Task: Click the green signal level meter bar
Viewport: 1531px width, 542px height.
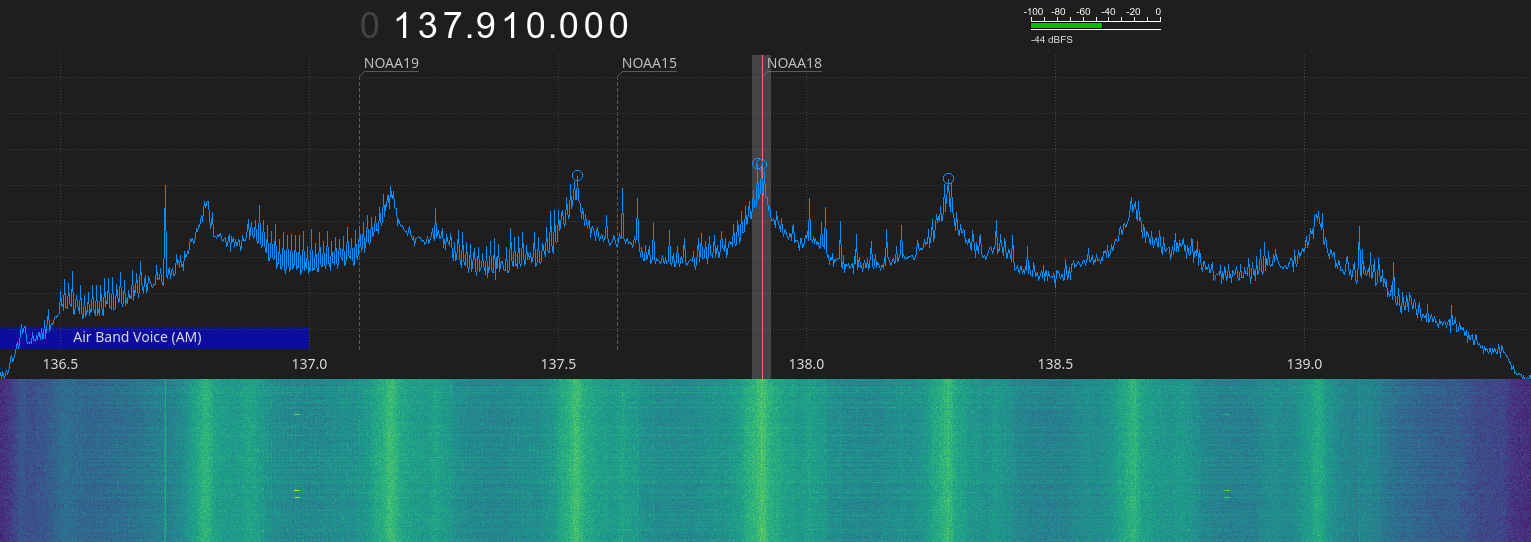Action: click(x=1066, y=26)
